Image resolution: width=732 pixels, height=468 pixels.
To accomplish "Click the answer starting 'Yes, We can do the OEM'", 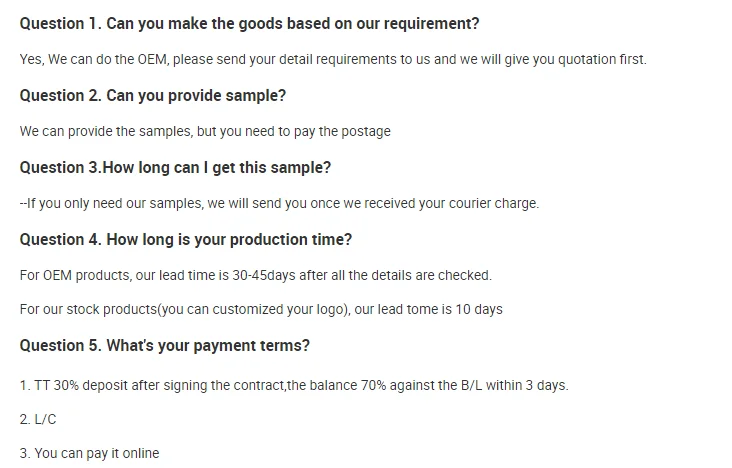I will (x=333, y=60).
